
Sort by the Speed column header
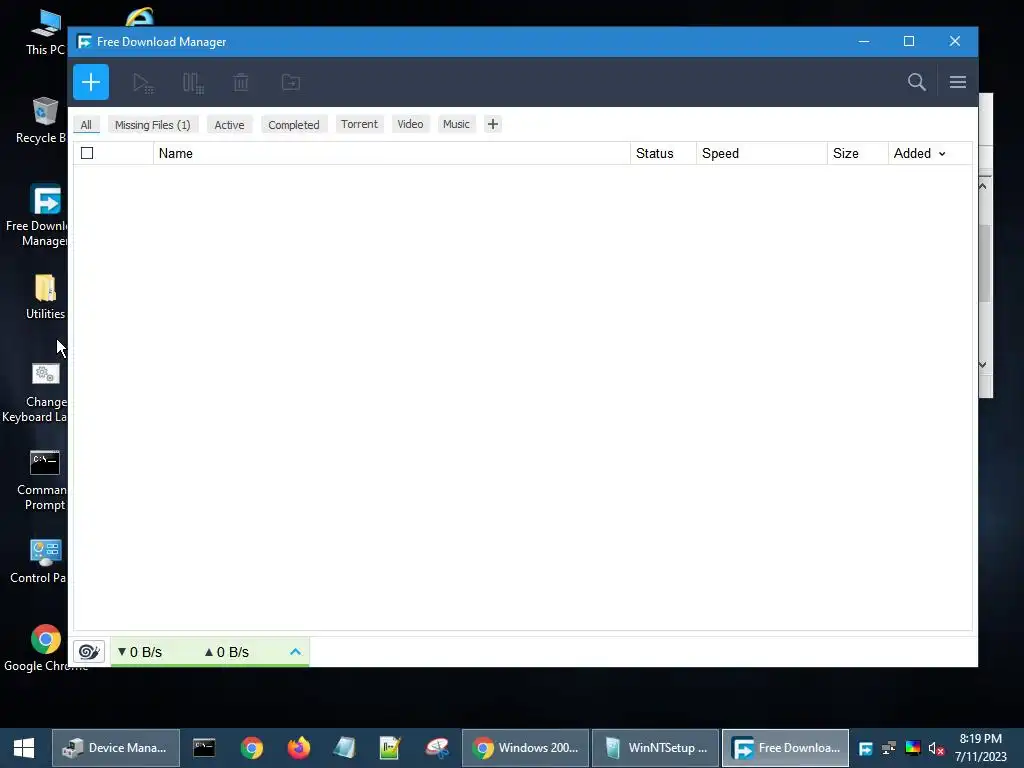(761, 153)
